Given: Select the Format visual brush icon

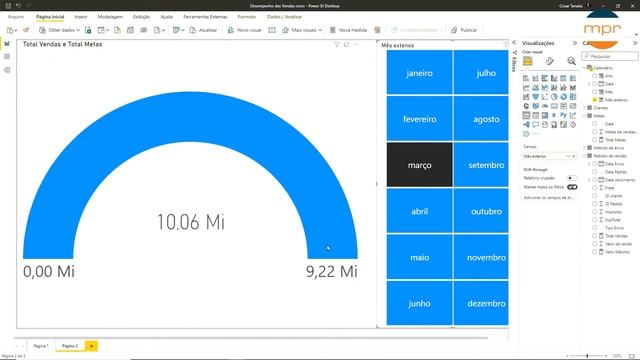Looking at the screenshot, I should click(x=549, y=61).
